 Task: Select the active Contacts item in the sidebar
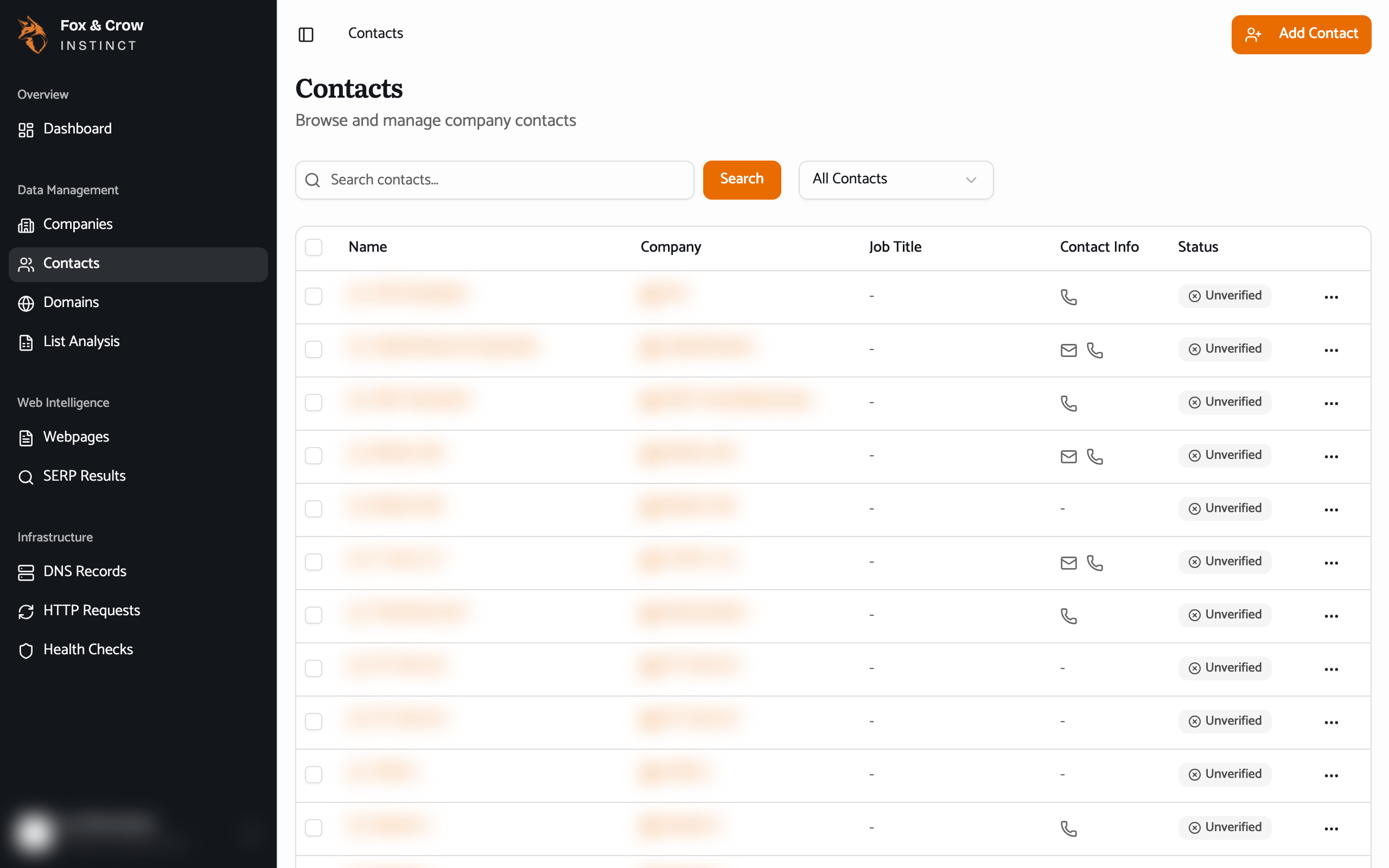click(138, 264)
